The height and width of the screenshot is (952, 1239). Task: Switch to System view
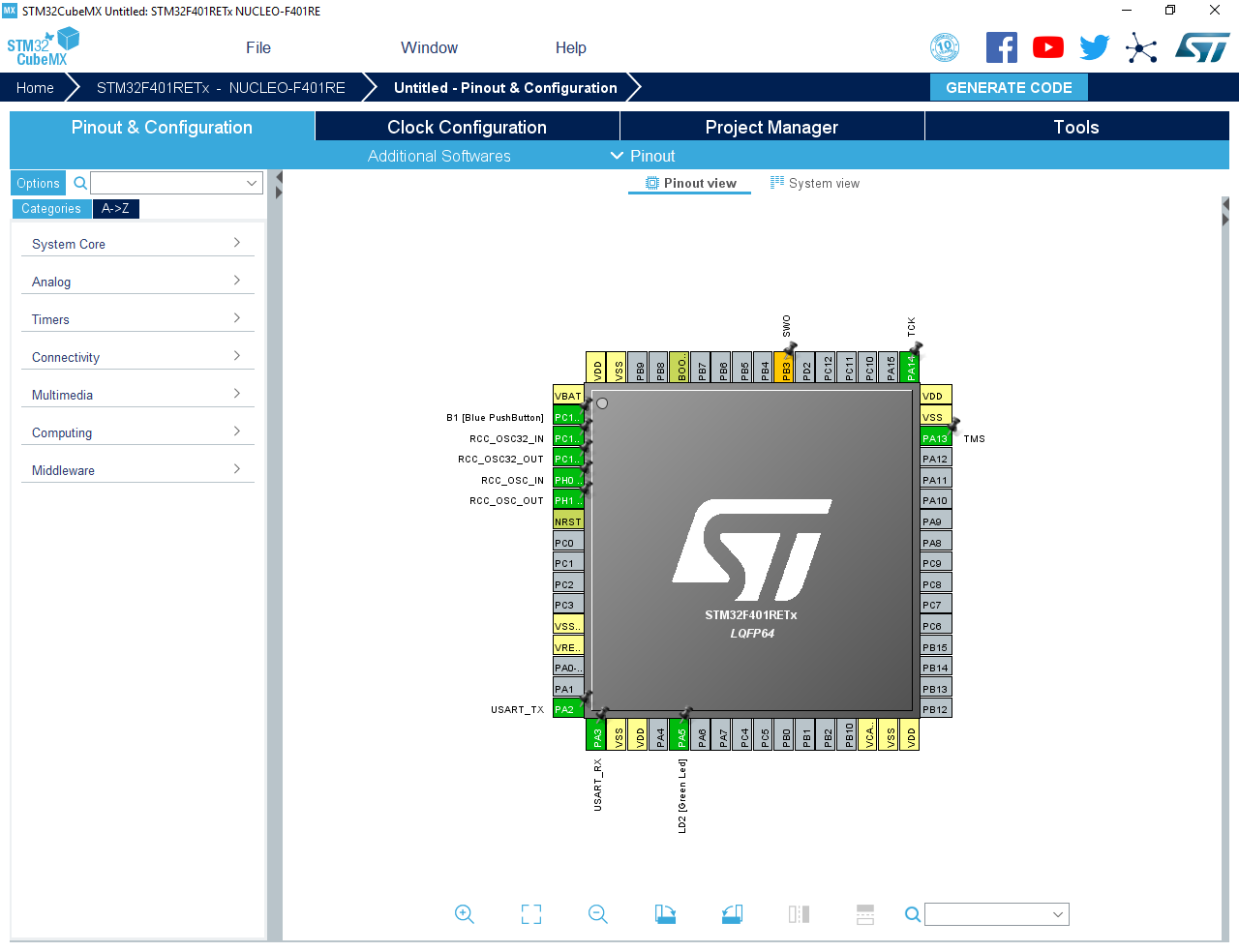(x=814, y=183)
